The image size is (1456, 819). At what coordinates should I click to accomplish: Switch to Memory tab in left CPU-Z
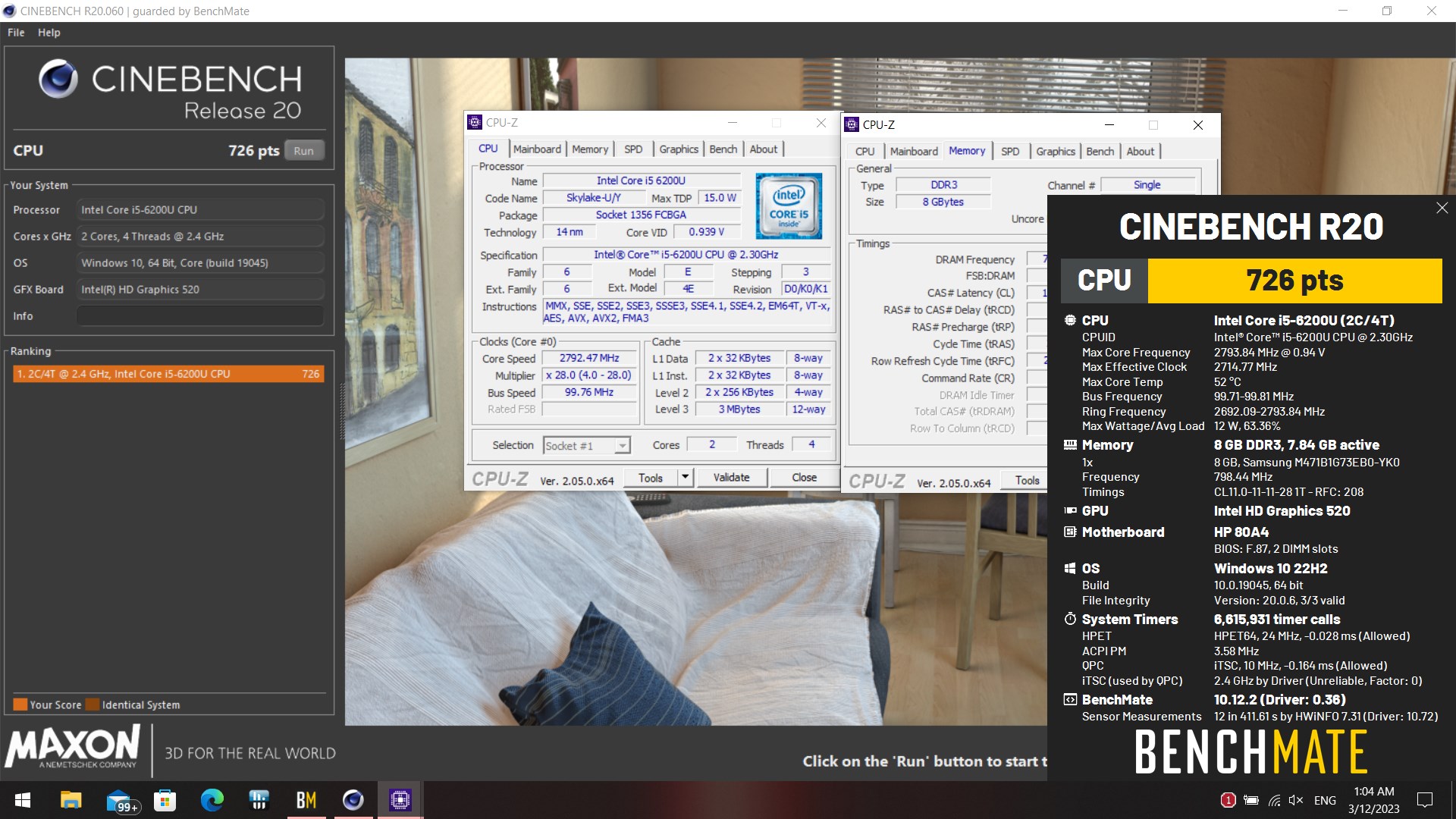pos(590,149)
